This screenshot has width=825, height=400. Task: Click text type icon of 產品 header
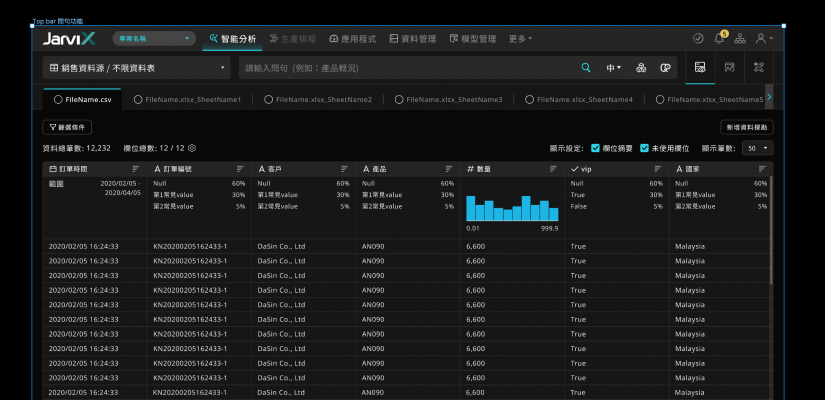coord(366,169)
